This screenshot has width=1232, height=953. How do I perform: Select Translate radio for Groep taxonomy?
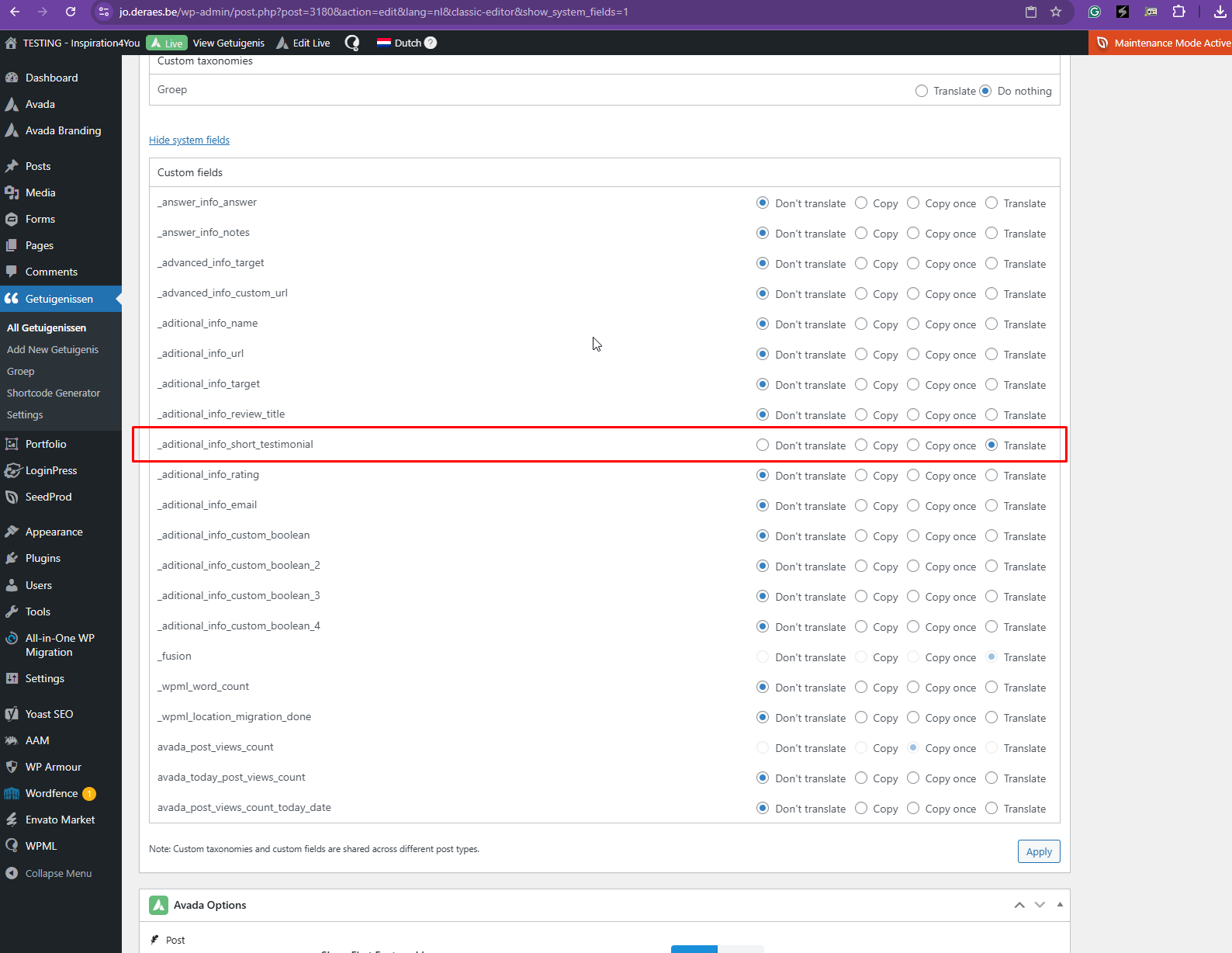pyautogui.click(x=922, y=91)
